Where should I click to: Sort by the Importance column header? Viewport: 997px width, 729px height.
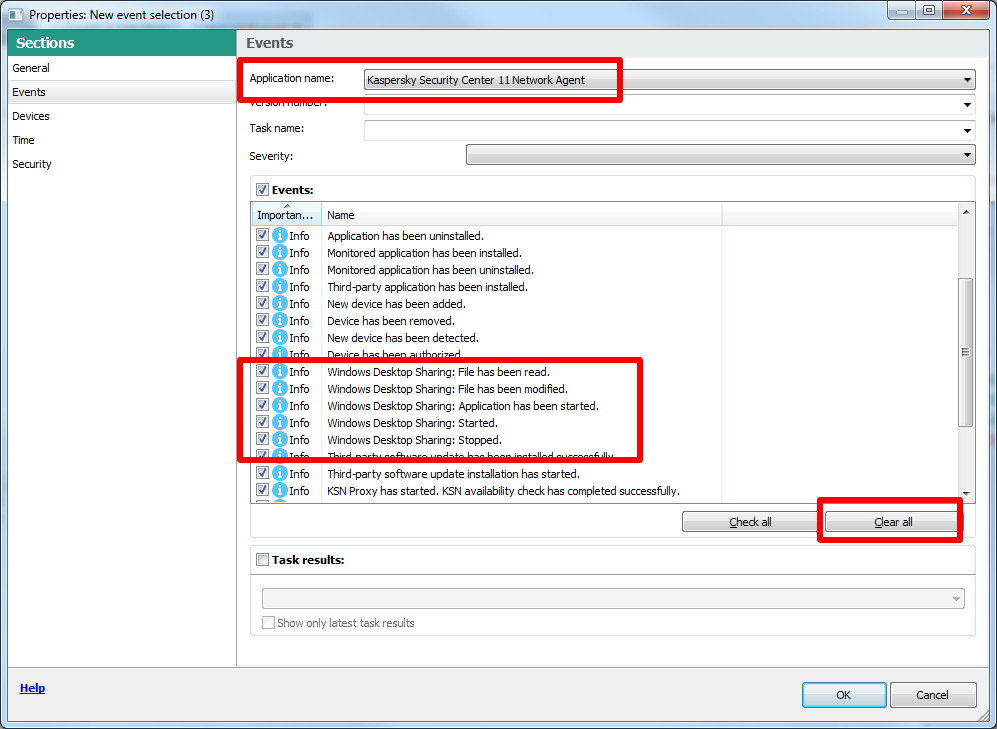[x=286, y=215]
